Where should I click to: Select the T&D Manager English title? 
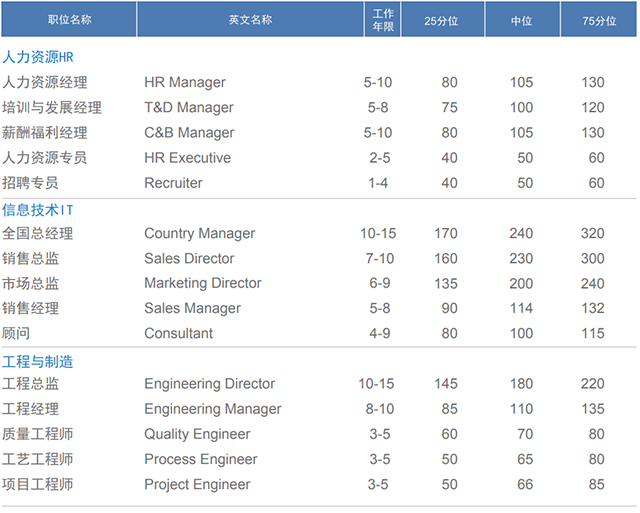point(189,107)
